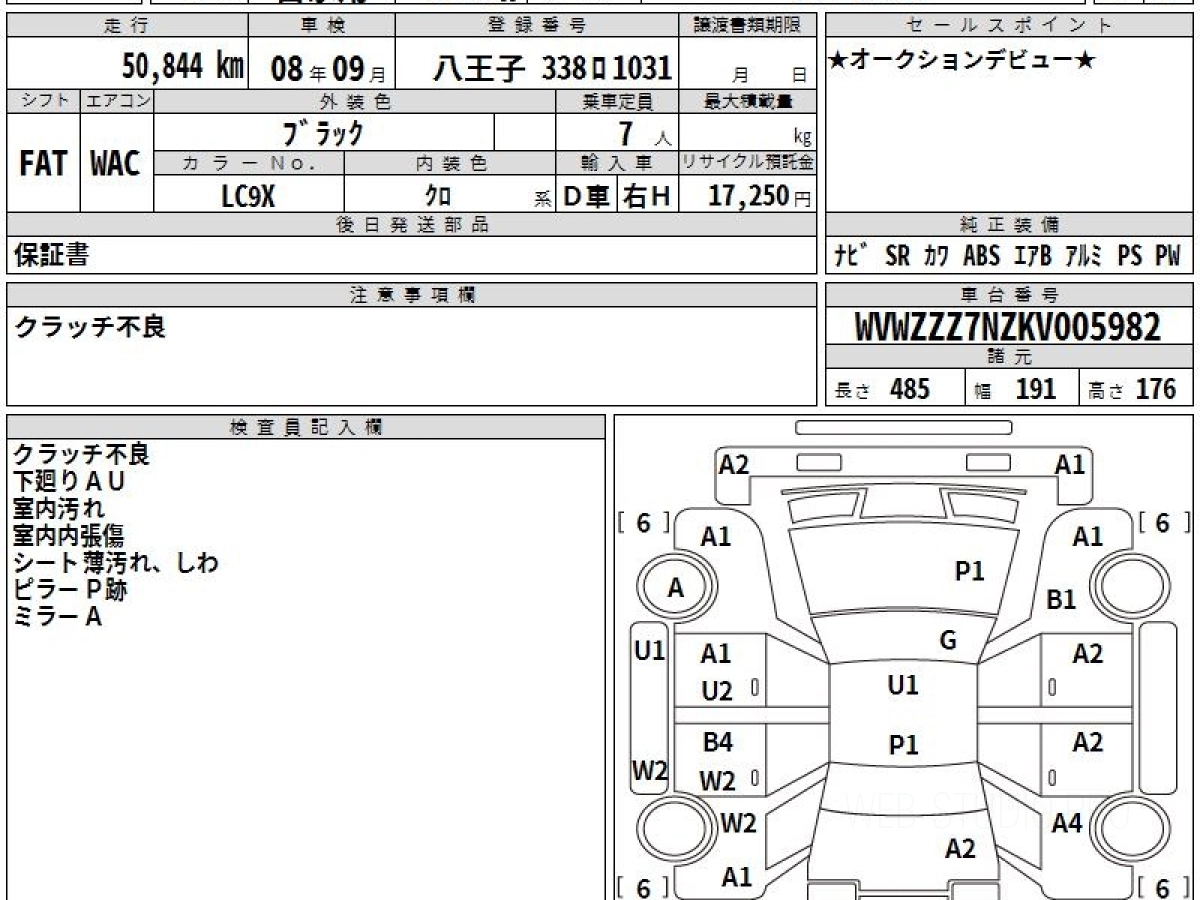This screenshot has width=1200, height=900.
Task: Select the ミラーA inspector note line
Action: tap(57, 617)
